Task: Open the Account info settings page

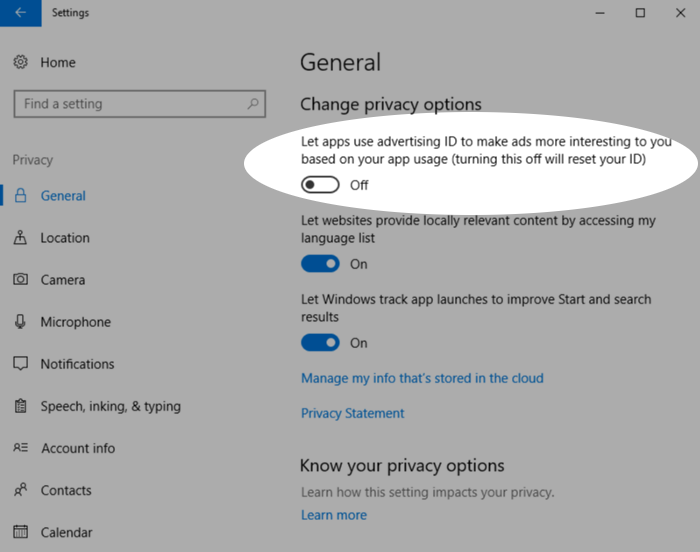Action: pos(77,448)
